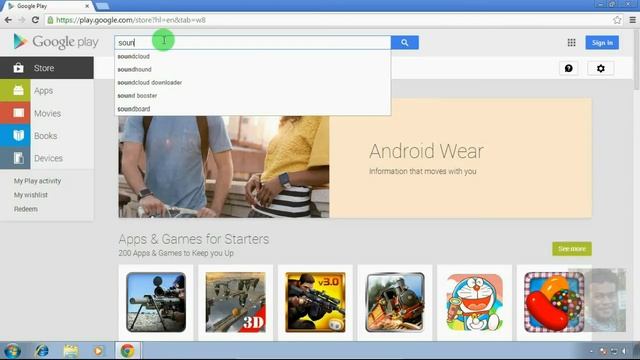Reload the page with refresh icon
Viewport: 640px width, 360px height.
click(35, 20)
